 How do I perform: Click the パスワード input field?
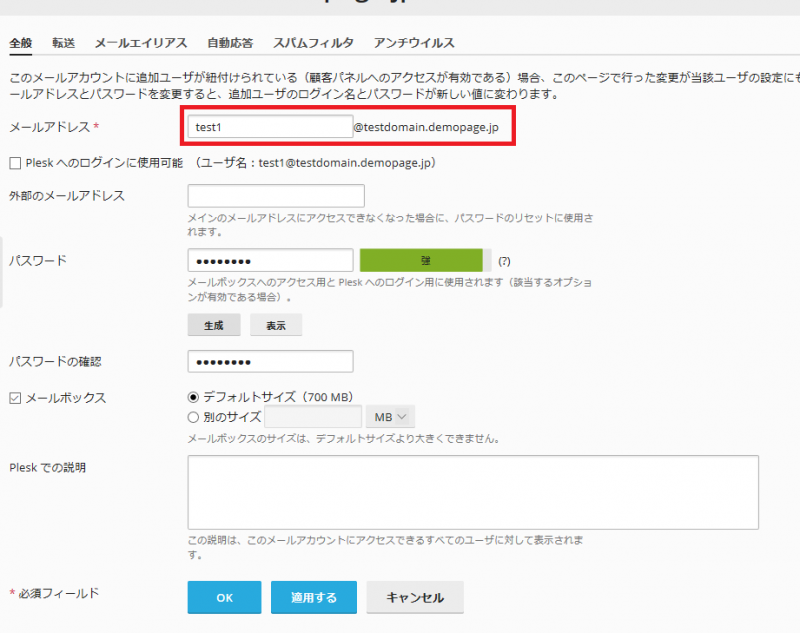270,261
